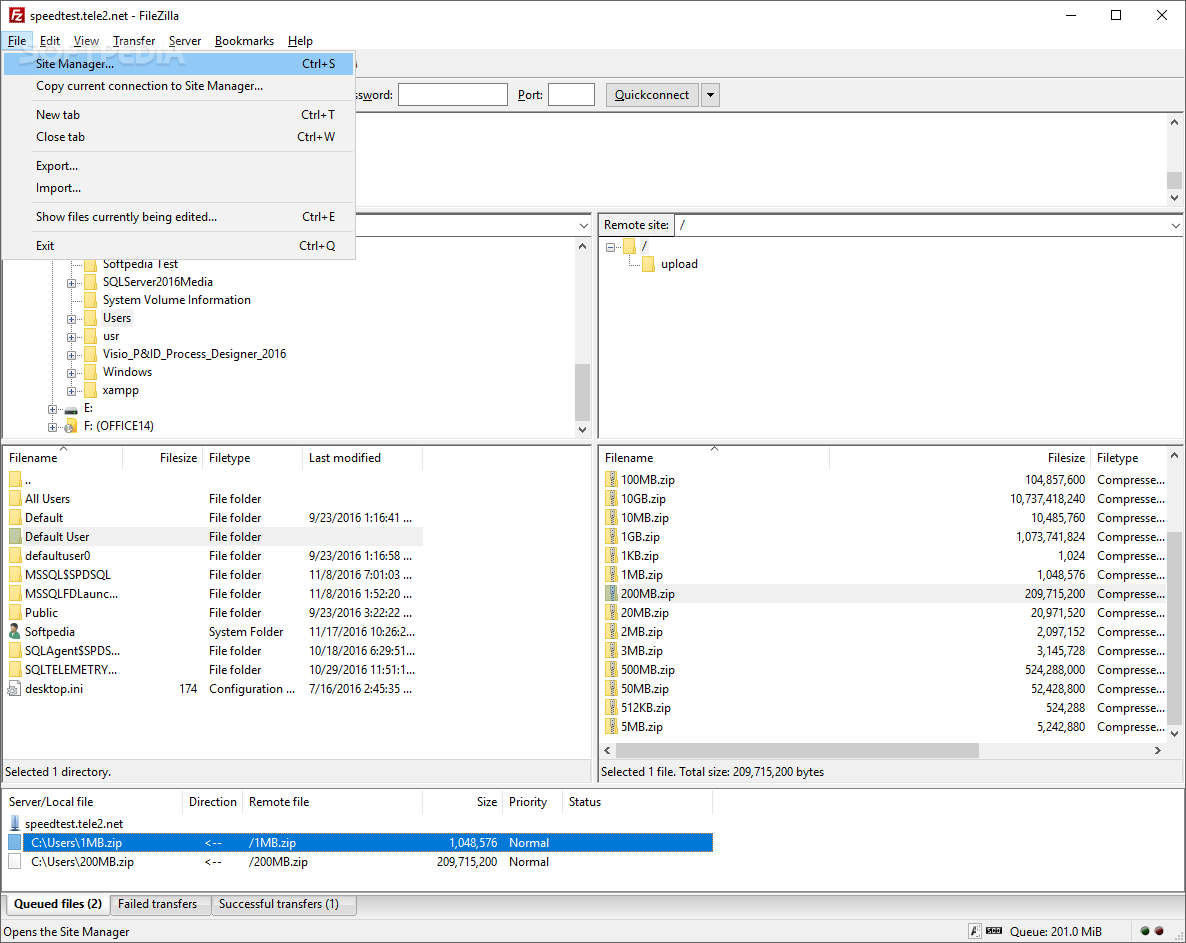Expand the Users folder node
The height and width of the screenshot is (943, 1186).
click(x=71, y=319)
